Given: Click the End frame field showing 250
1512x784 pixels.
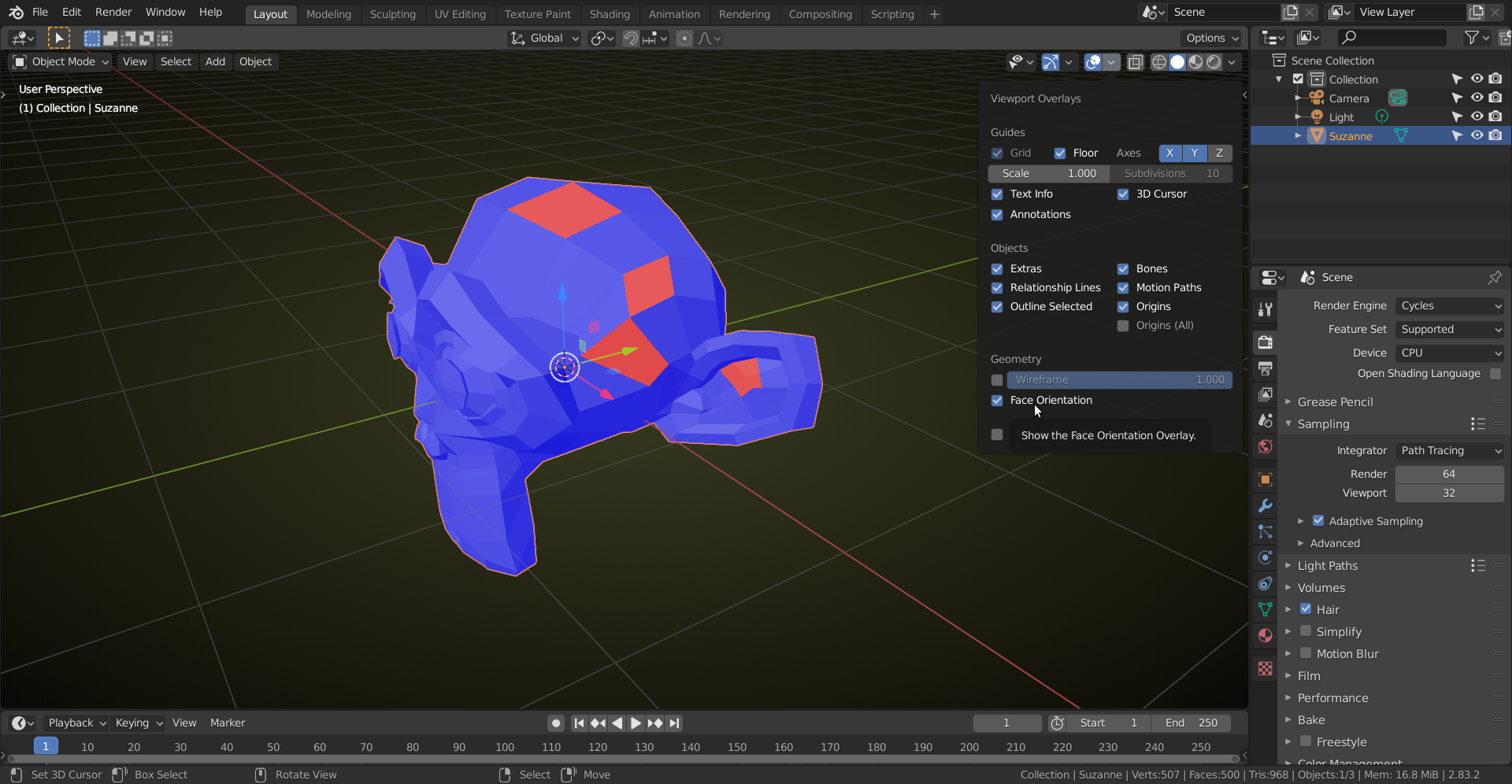Looking at the screenshot, I should [1191, 723].
